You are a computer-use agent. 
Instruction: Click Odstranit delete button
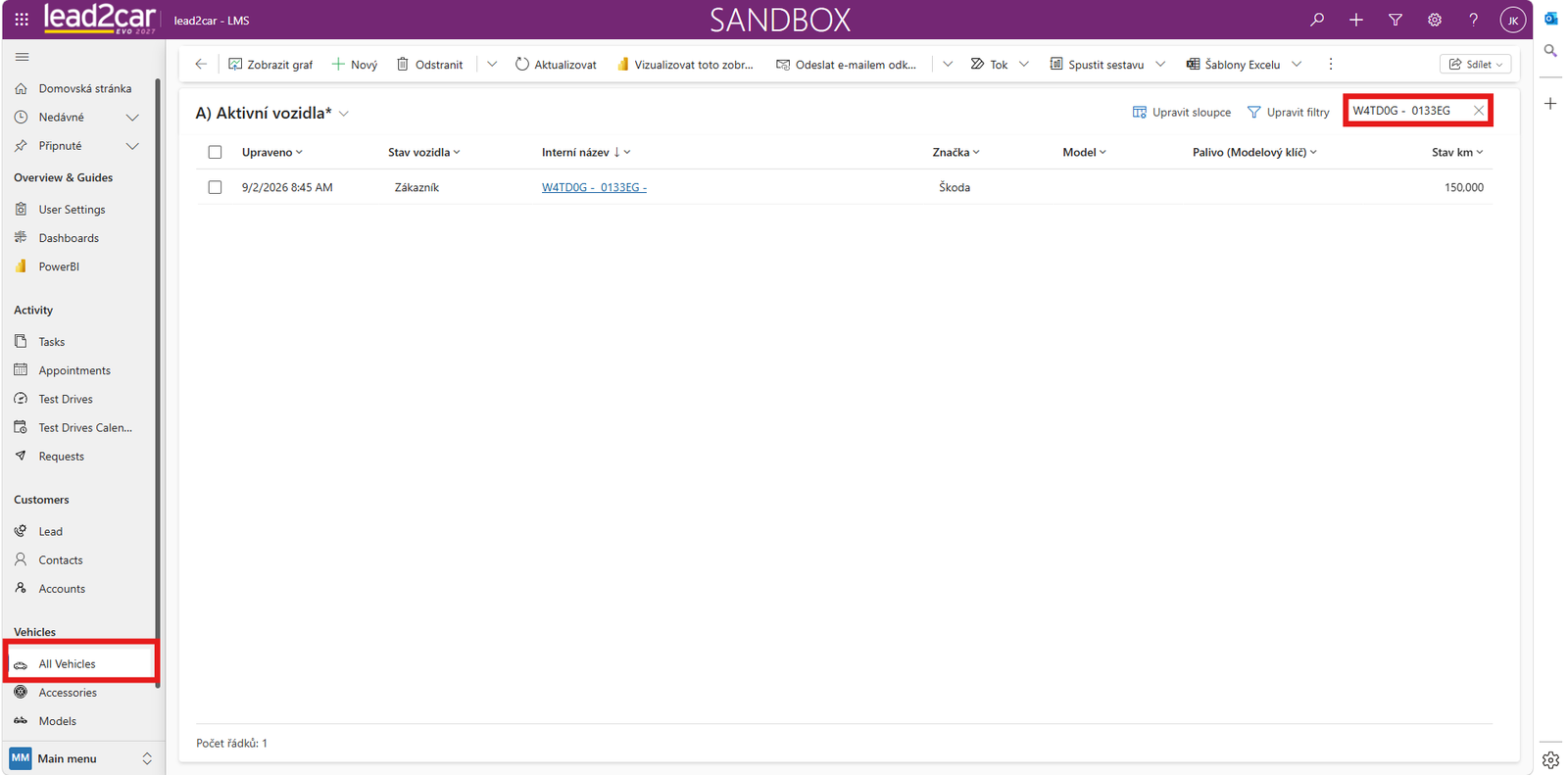[429, 65]
